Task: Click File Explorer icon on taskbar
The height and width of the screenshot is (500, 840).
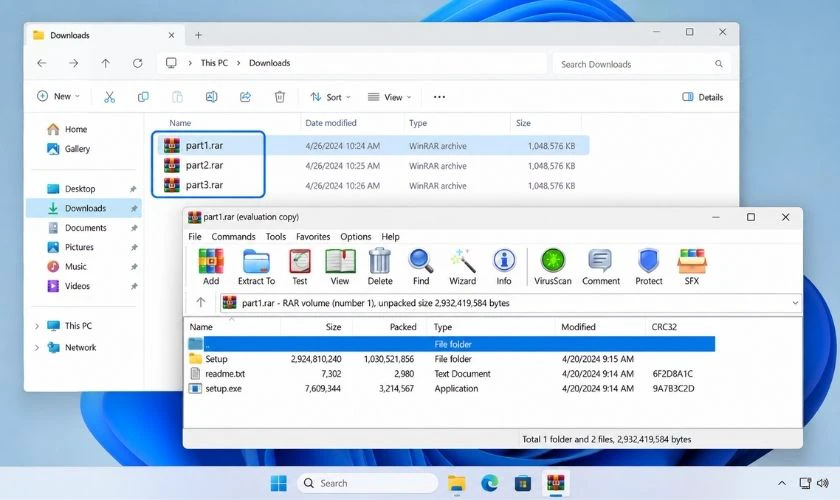Action: point(457,483)
